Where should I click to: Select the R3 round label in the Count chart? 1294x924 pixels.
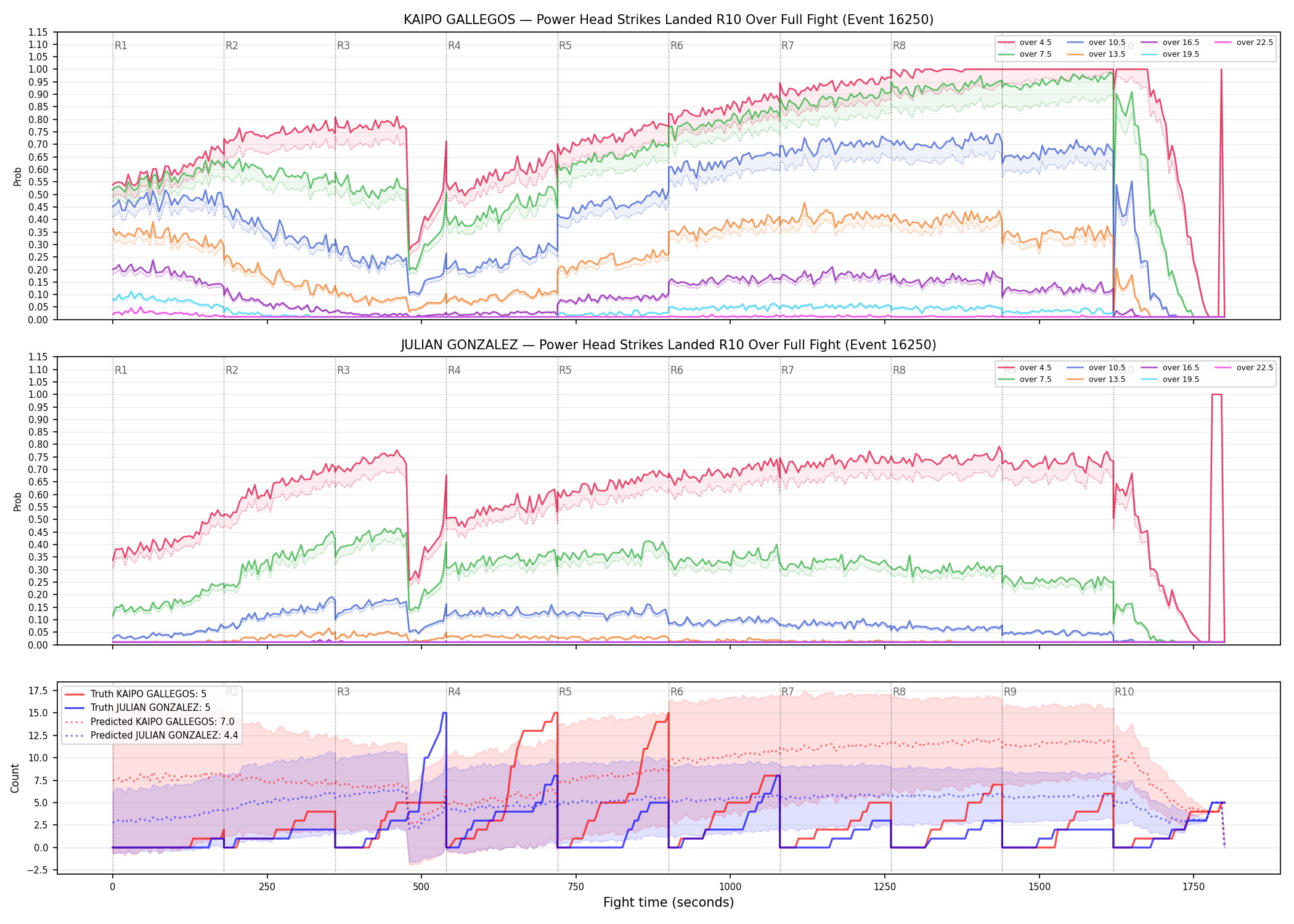tap(343, 692)
